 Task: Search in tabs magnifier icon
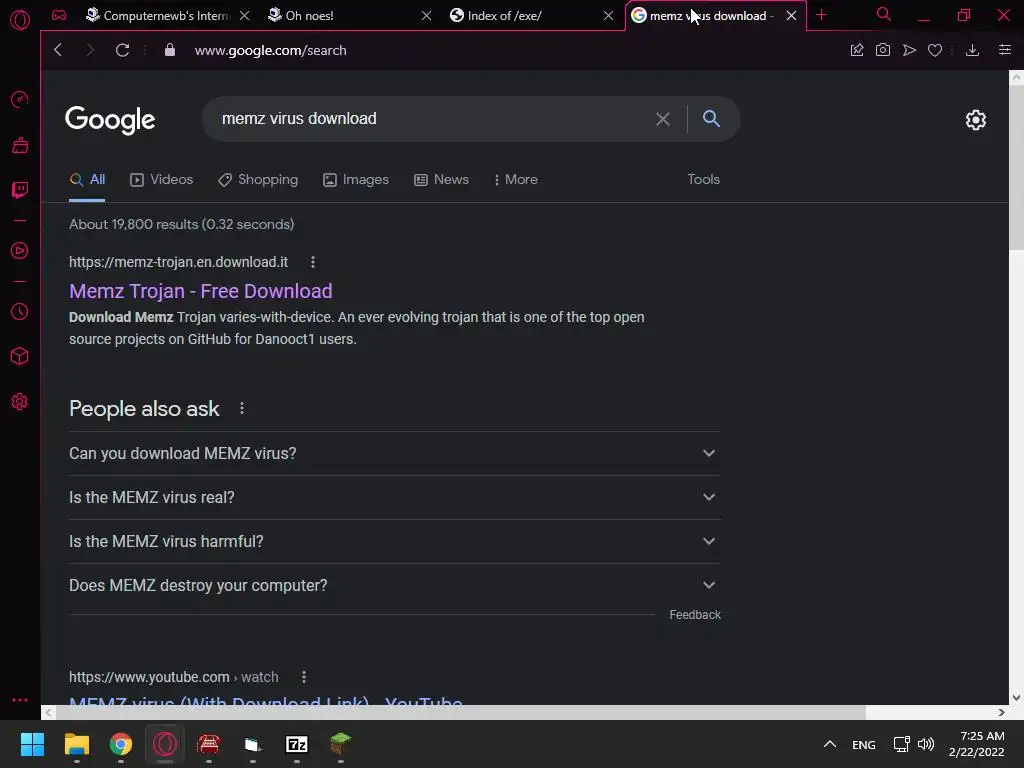884,14
